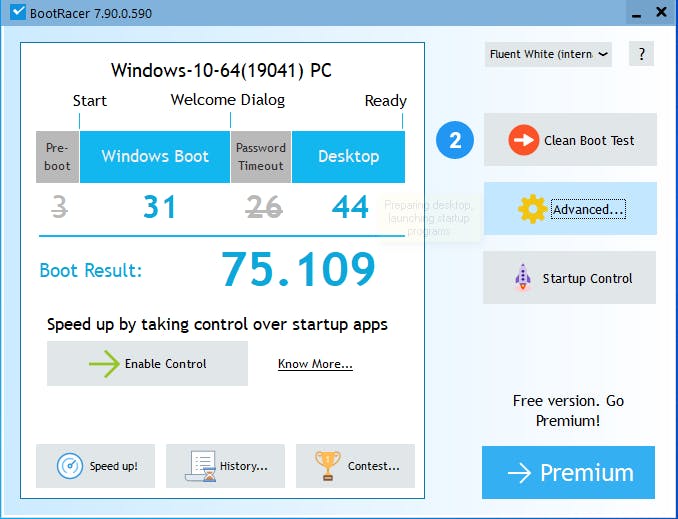This screenshot has width=678, height=519.
Task: Open Advanced options
Action: pos(570,208)
